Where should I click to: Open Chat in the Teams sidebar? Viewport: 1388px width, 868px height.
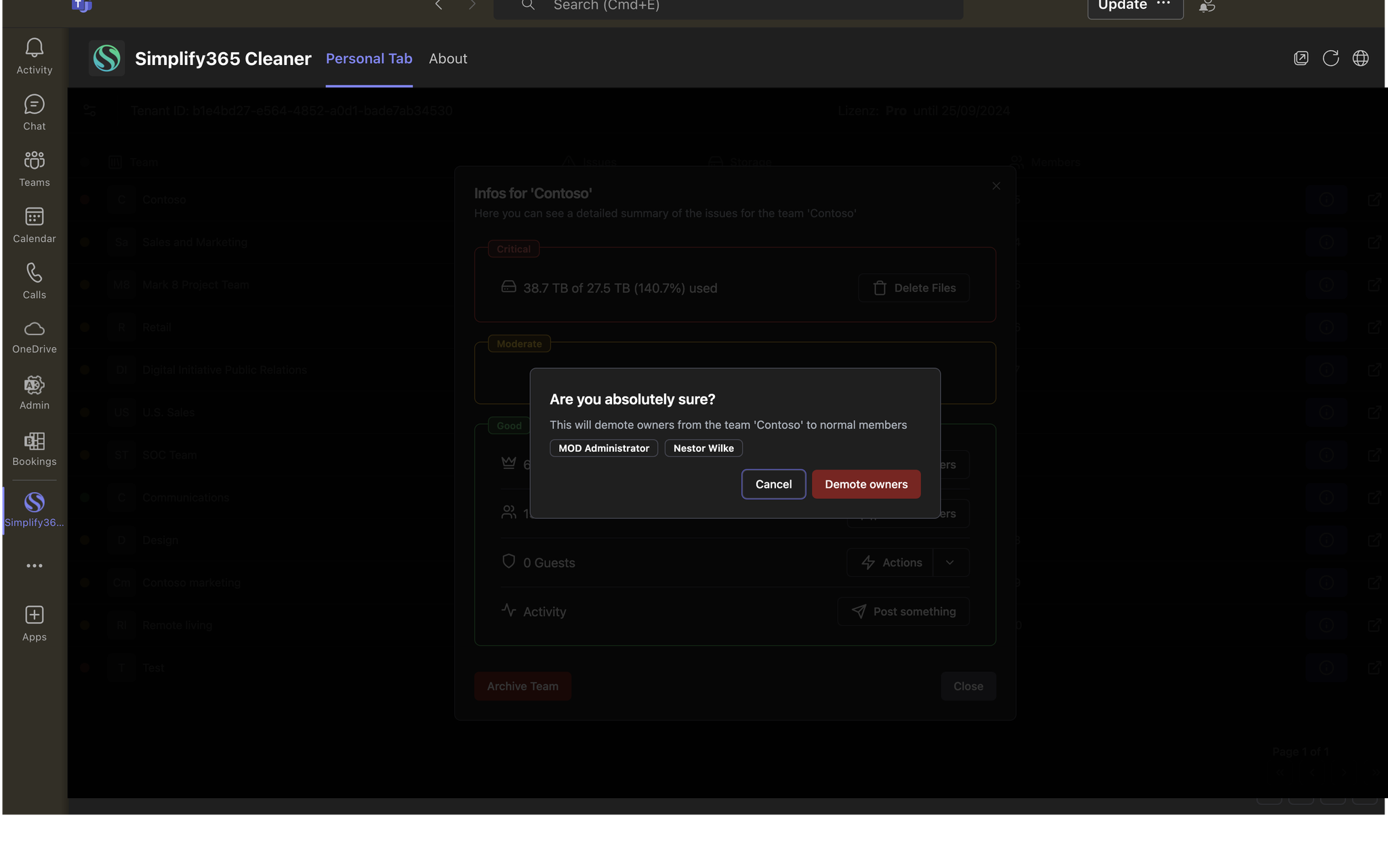coord(35,112)
